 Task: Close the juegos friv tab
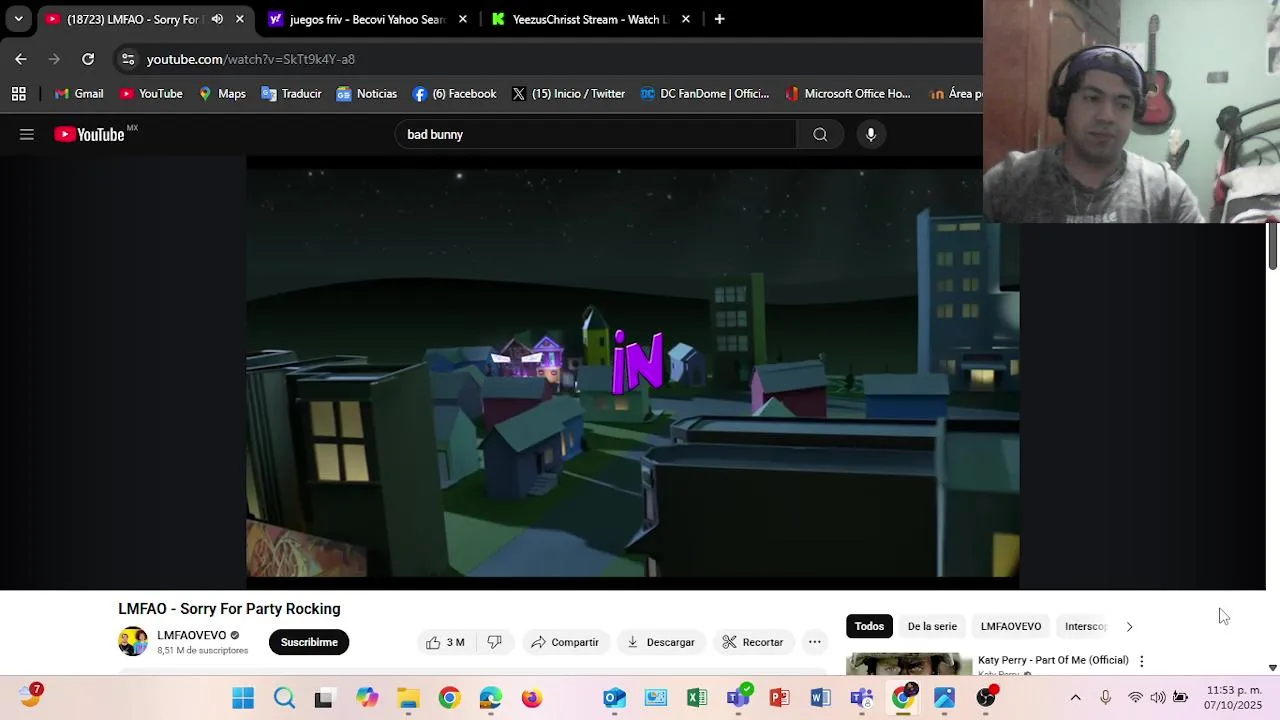click(463, 19)
